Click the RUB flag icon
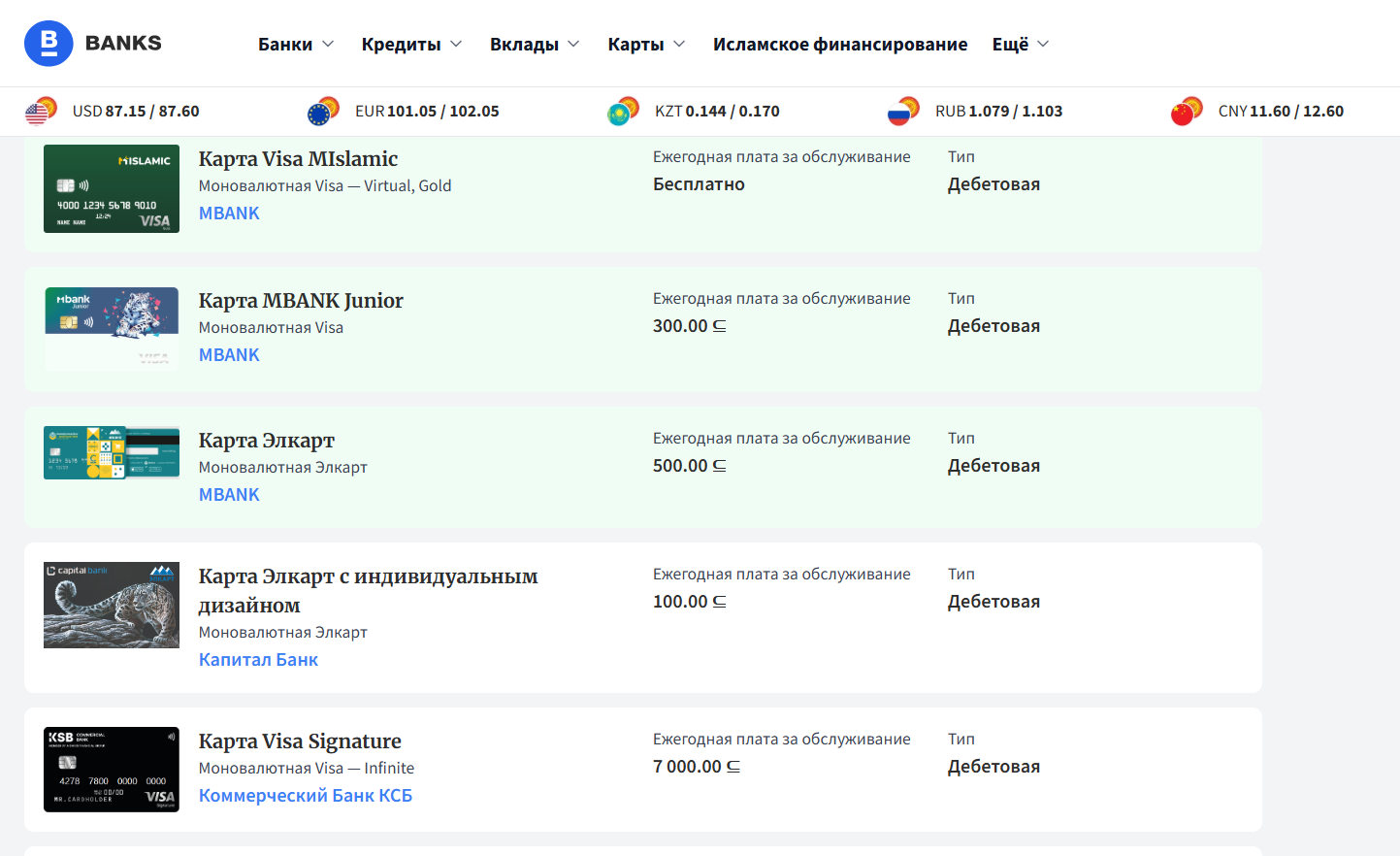Image resolution: width=1400 pixels, height=856 pixels. [x=902, y=111]
